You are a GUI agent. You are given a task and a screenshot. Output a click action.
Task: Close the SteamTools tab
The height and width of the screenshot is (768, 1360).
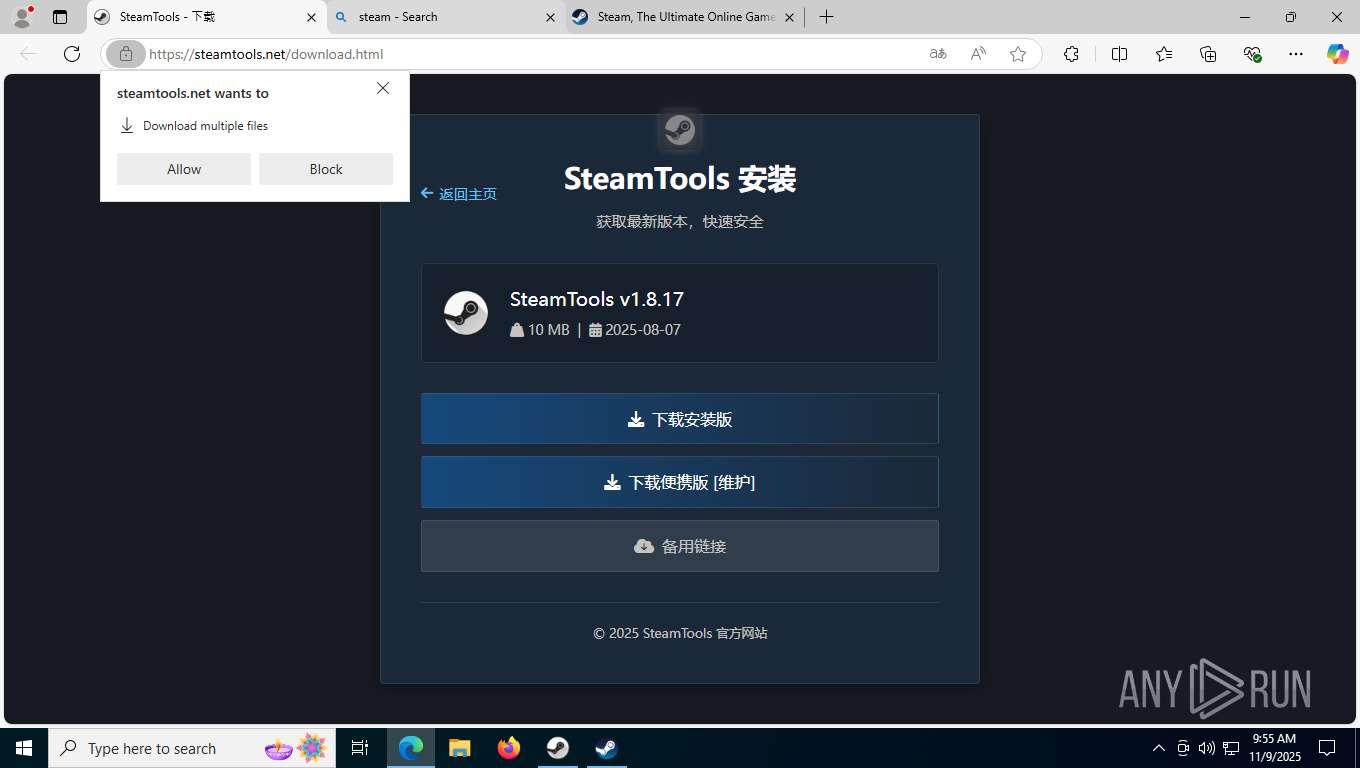(311, 17)
